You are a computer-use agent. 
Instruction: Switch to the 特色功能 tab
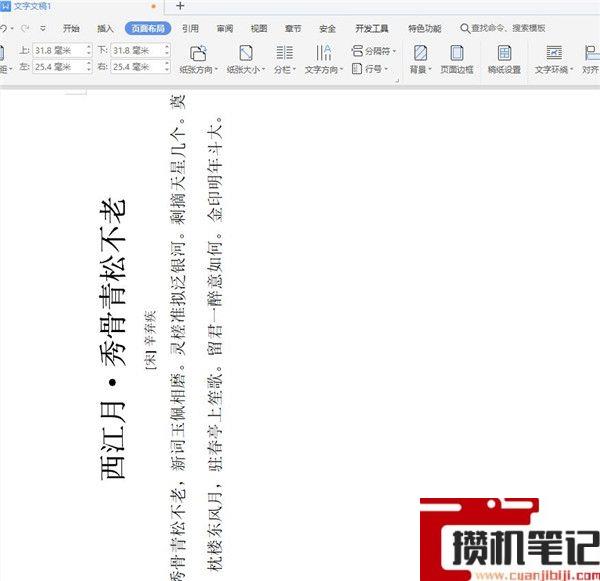tap(425, 28)
